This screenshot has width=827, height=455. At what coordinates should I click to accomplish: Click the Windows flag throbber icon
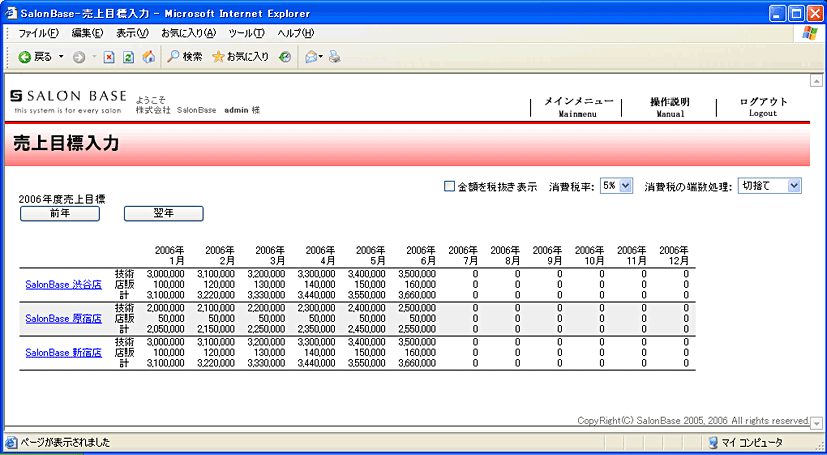810,34
